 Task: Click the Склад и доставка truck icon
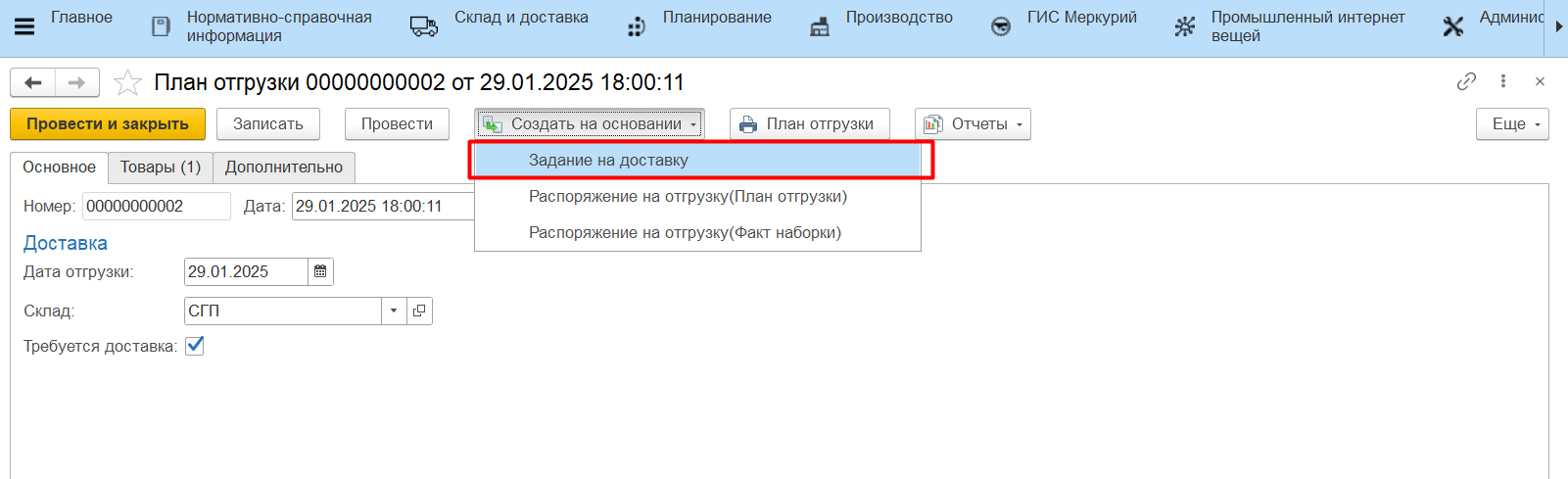424,26
